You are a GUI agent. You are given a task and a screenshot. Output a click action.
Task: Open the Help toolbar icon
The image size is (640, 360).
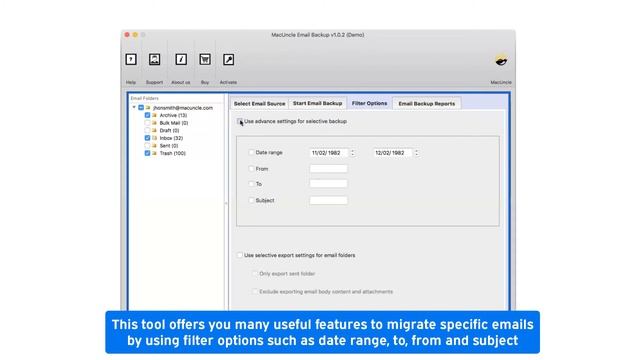click(131, 60)
